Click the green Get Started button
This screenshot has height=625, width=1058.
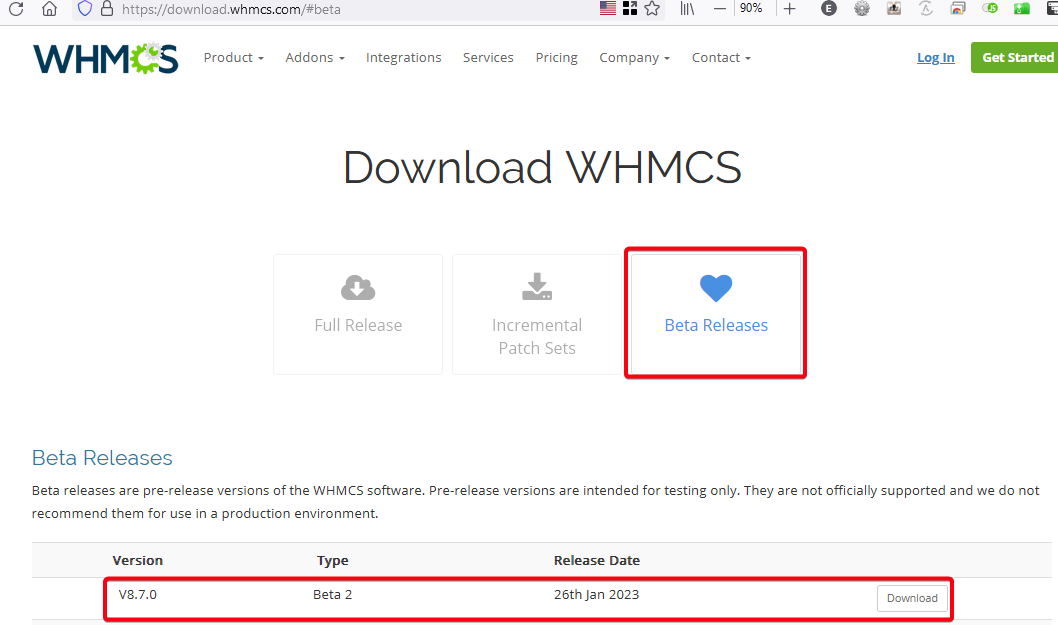1015,57
